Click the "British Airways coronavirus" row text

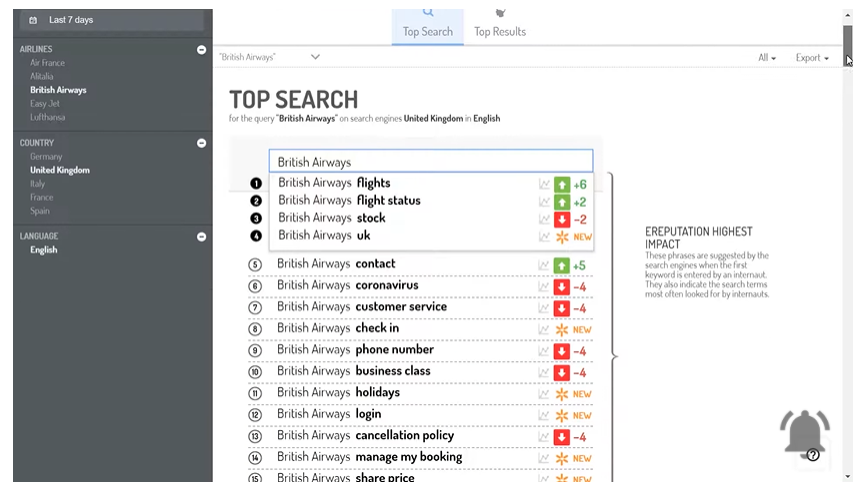coord(348,285)
